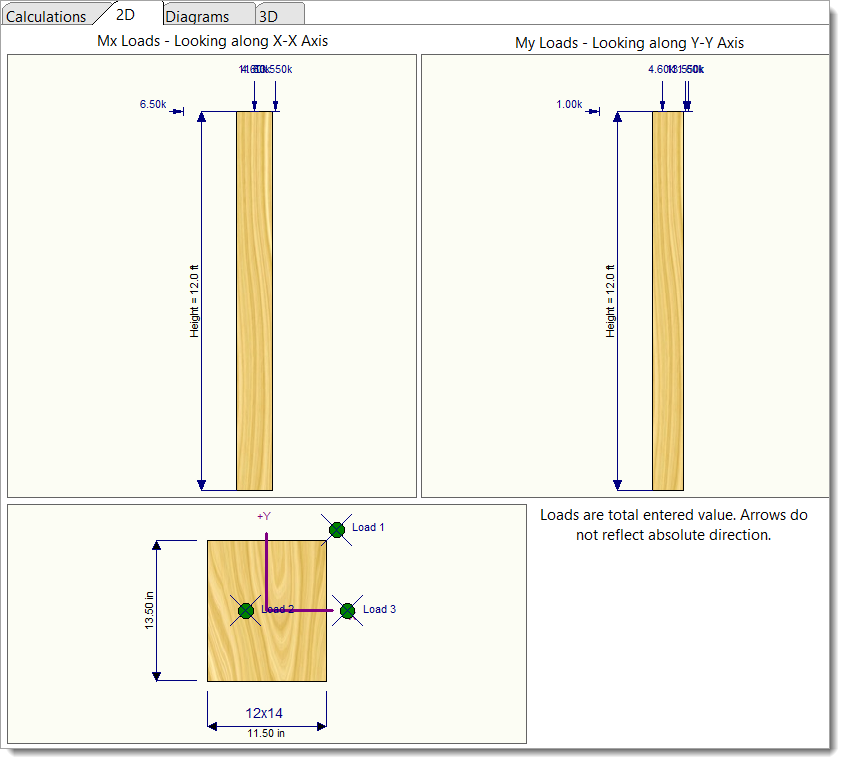Click the 4.60k axial load label in My view
The height and width of the screenshot is (764, 845).
pos(661,70)
